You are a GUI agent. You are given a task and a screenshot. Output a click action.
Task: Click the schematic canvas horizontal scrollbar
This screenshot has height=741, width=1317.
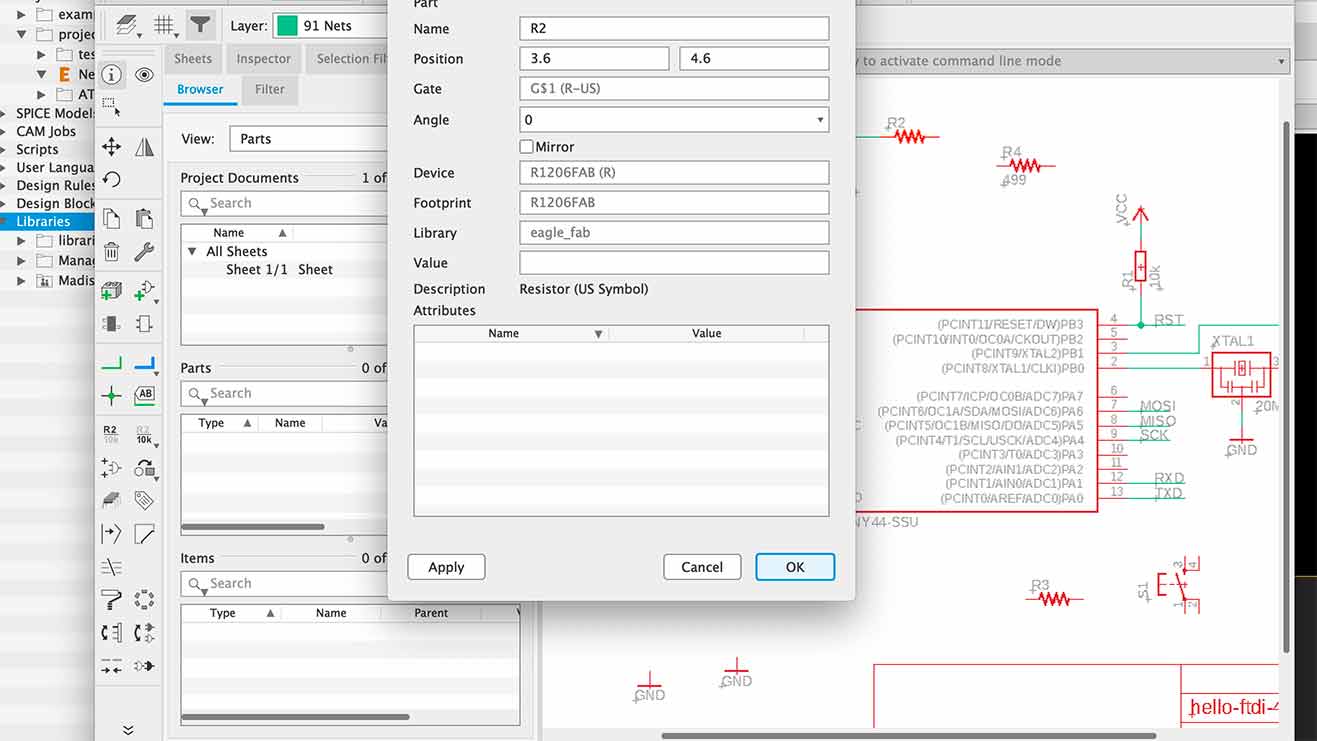(908, 736)
